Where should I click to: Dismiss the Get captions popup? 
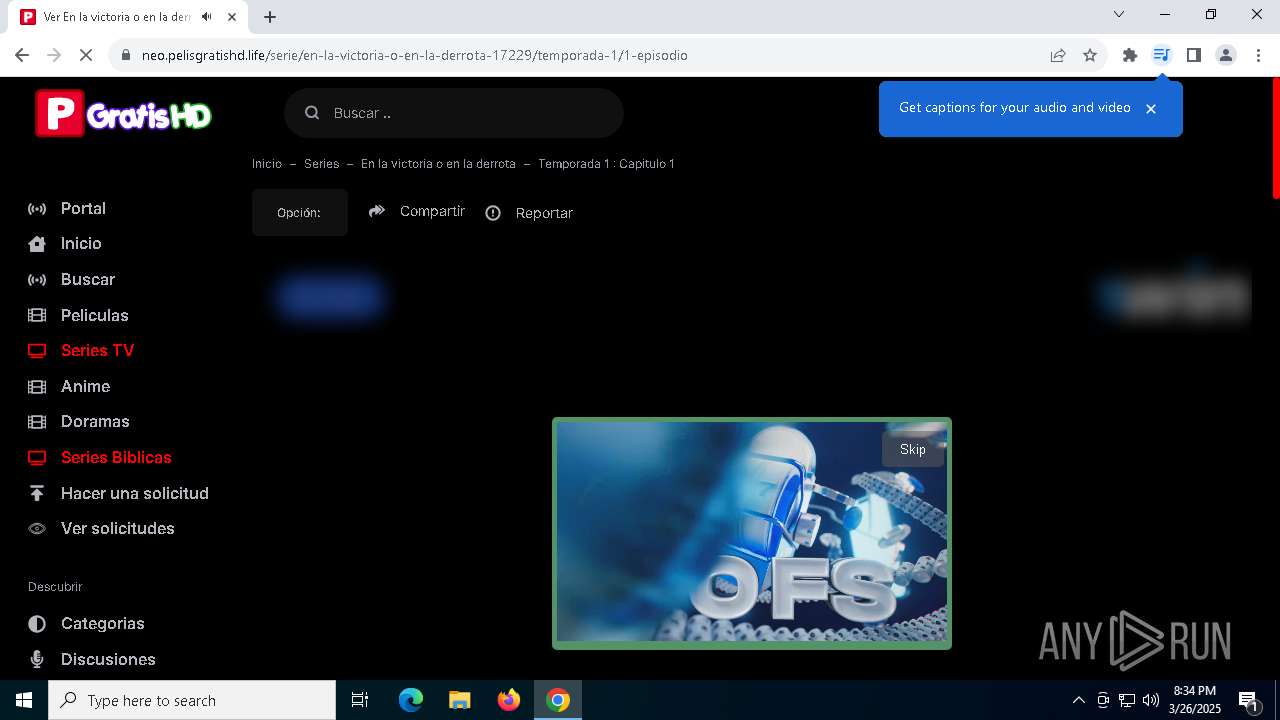point(1151,109)
